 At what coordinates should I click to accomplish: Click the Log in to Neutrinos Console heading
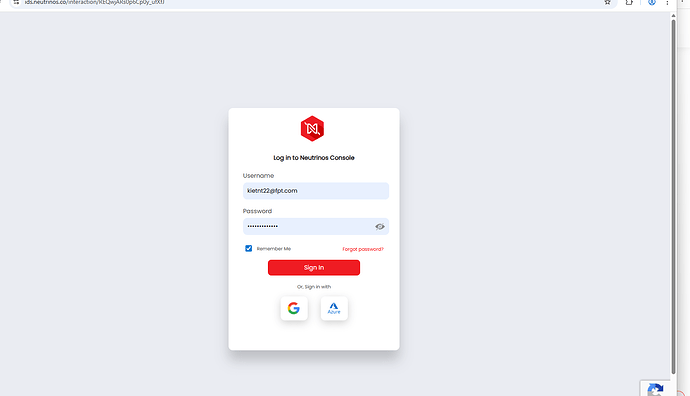coord(314,158)
